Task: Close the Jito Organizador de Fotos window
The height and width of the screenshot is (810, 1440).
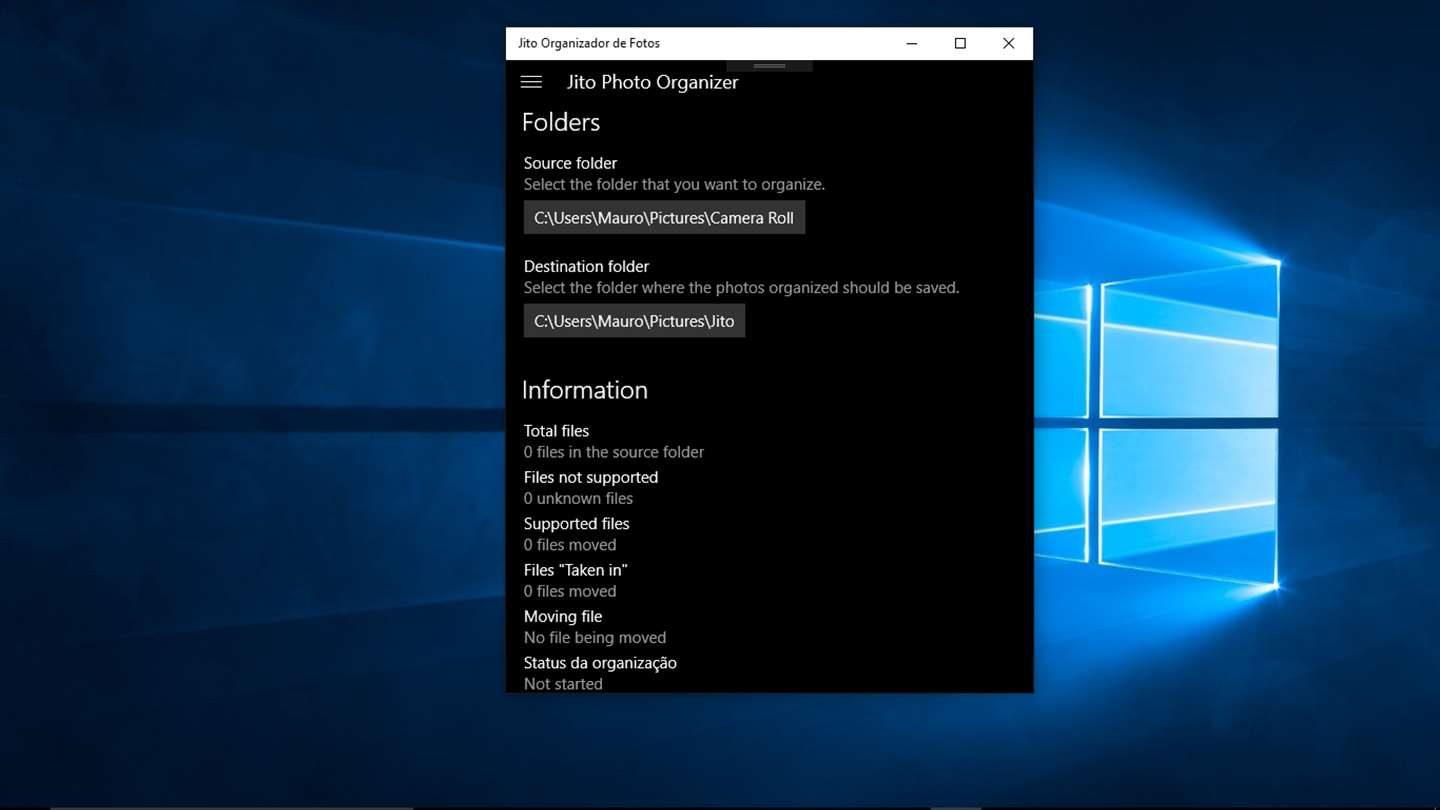Action: coord(1008,43)
